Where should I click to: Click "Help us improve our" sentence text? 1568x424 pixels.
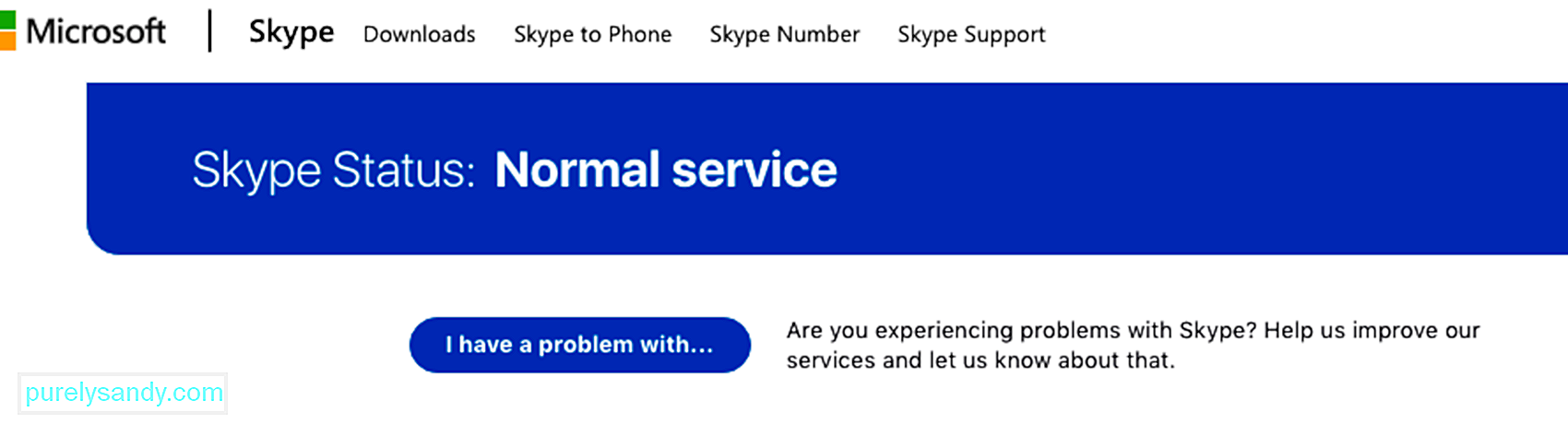click(x=1372, y=330)
